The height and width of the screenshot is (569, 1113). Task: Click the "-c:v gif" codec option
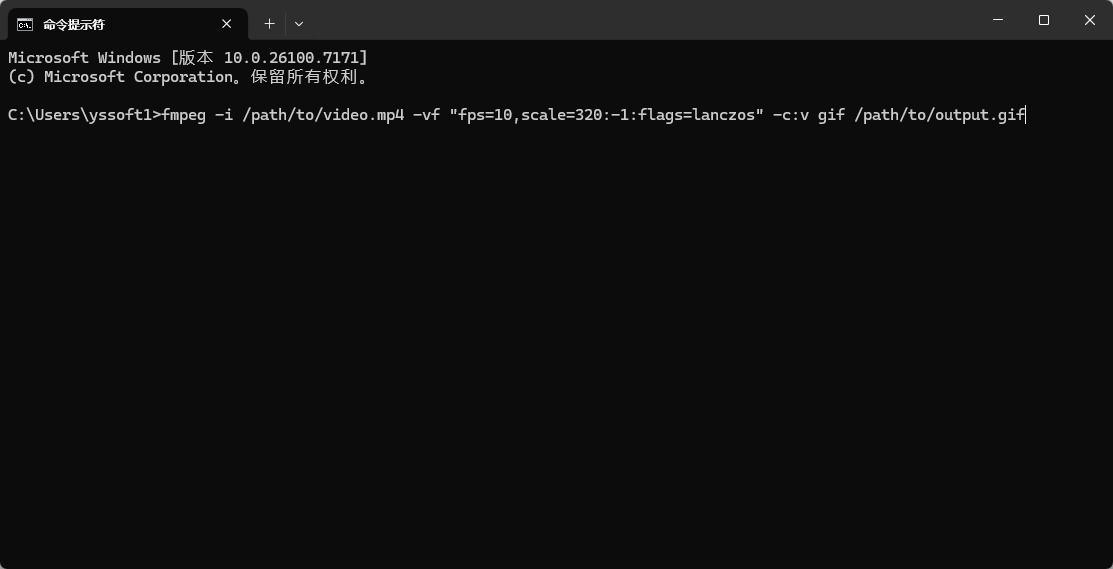pyautogui.click(x=808, y=115)
